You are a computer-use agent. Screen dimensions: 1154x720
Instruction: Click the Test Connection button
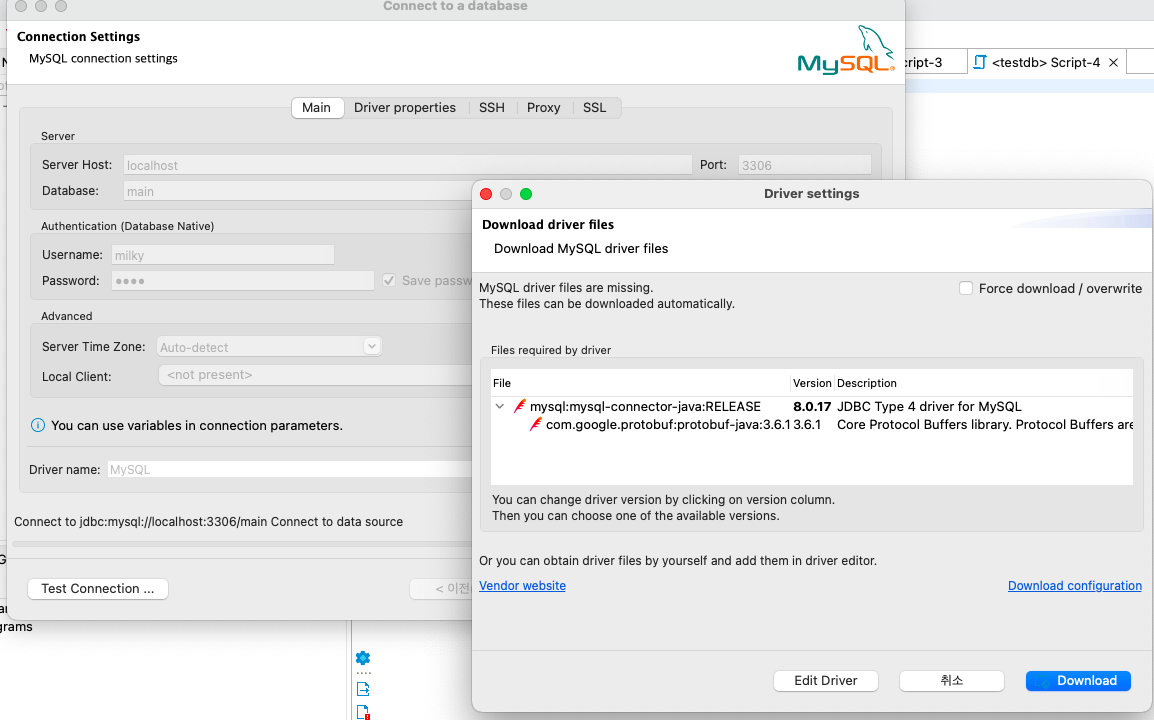point(98,589)
